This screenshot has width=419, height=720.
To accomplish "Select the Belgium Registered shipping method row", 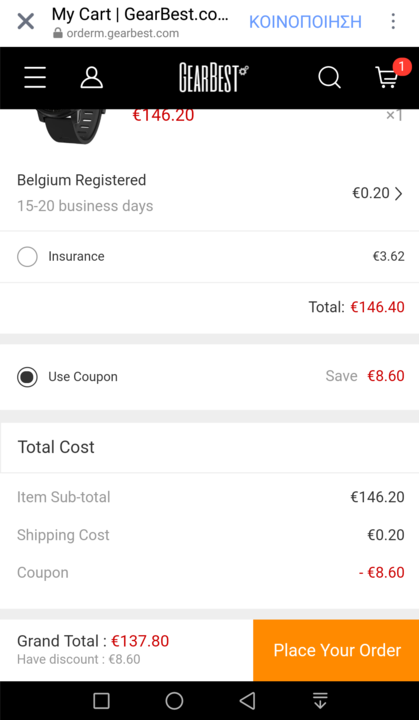I will [210, 193].
